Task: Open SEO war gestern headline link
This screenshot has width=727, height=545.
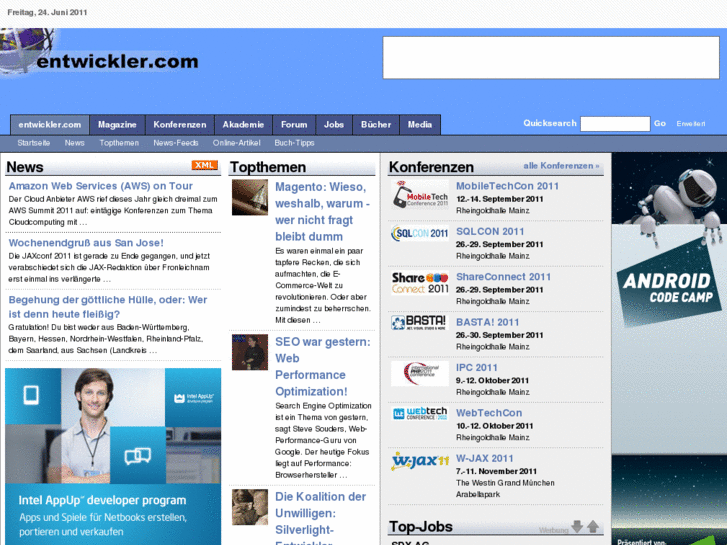Action: 323,366
